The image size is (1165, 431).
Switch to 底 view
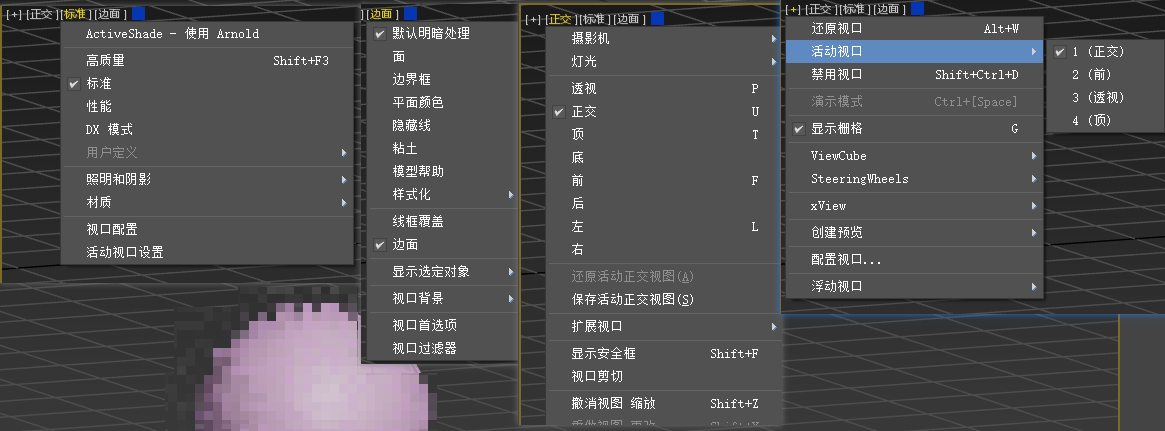click(x=663, y=158)
